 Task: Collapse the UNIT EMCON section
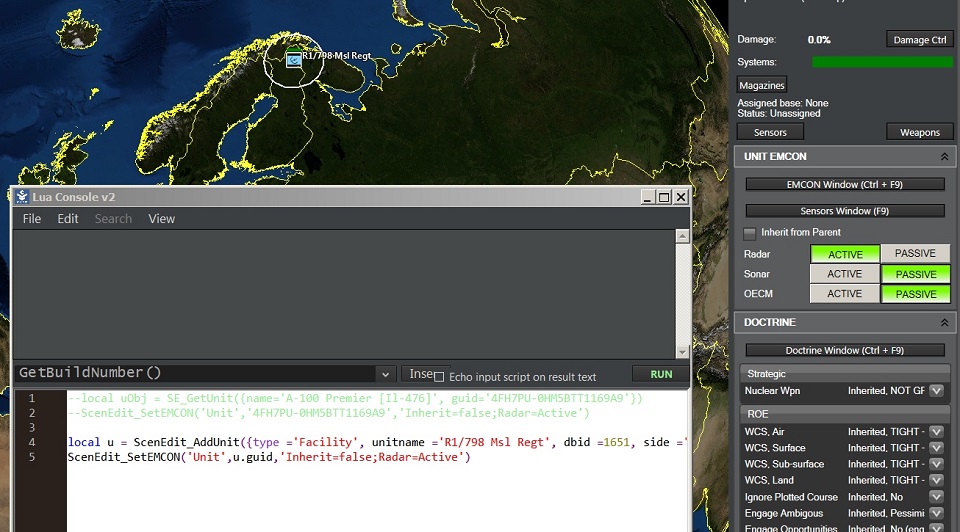(945, 157)
